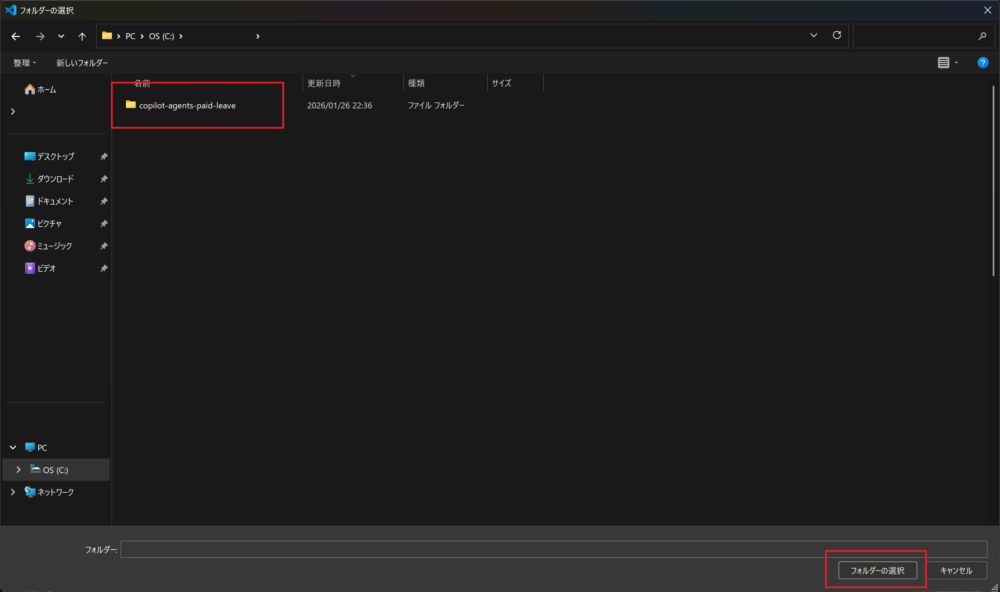
Task: Refresh the current folder view
Action: [837, 36]
